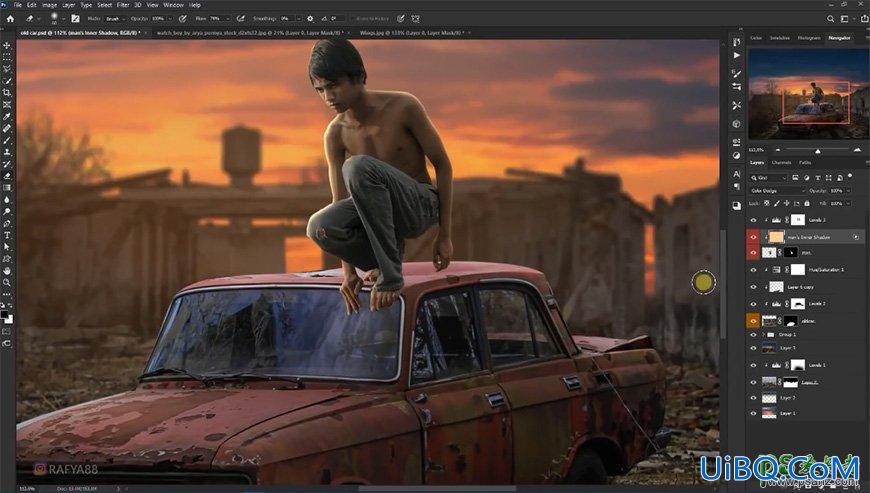
Task: Open the Actions panel play icon
Action: coord(736,55)
